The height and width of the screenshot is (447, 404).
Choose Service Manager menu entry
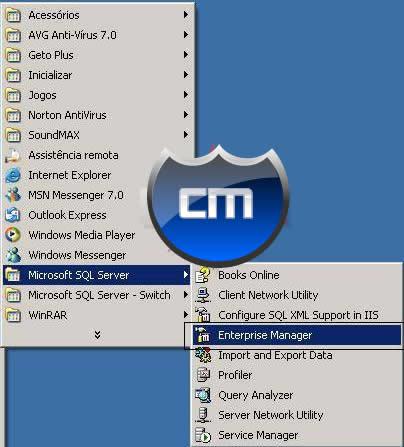(297, 435)
